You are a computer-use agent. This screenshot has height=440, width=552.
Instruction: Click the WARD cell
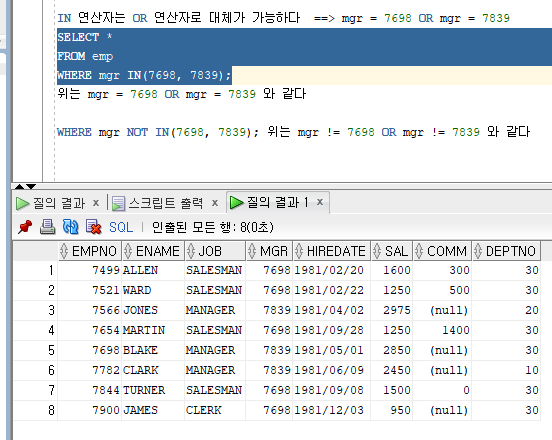(153, 290)
